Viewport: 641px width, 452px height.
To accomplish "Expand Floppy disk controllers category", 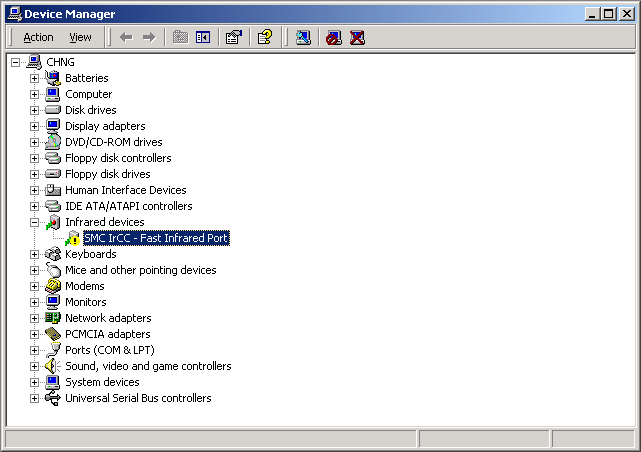I will click(x=34, y=158).
